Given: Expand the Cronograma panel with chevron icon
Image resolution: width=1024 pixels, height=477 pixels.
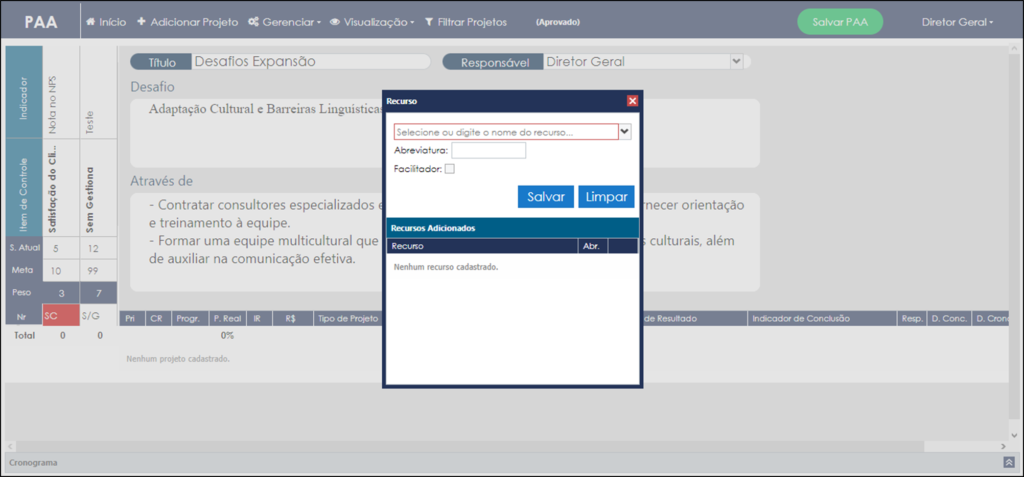Looking at the screenshot, I should (1008, 462).
